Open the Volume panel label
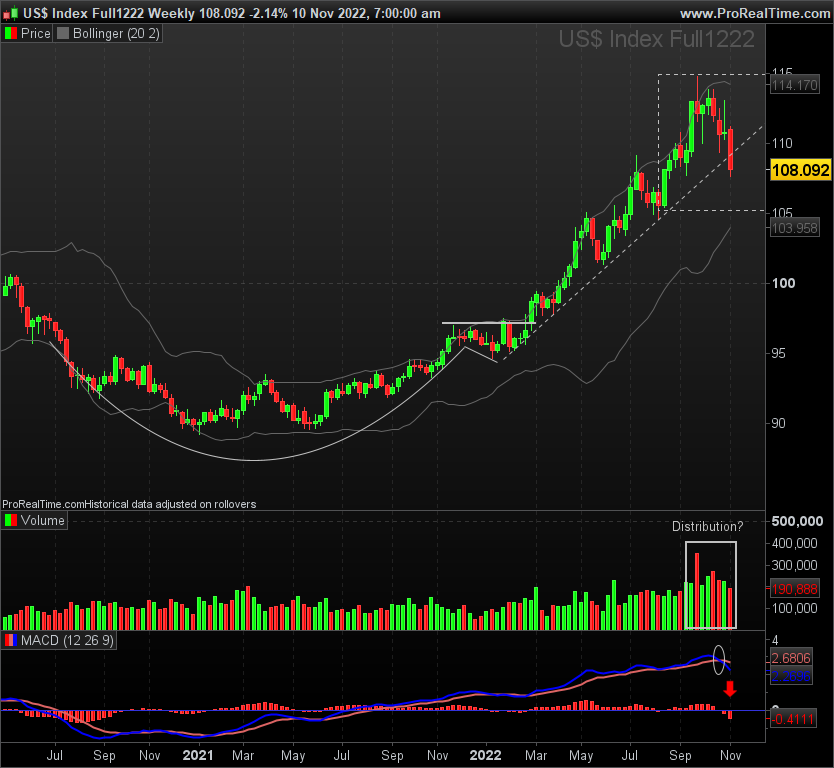Viewport: 834px width, 768px height. 43,520
